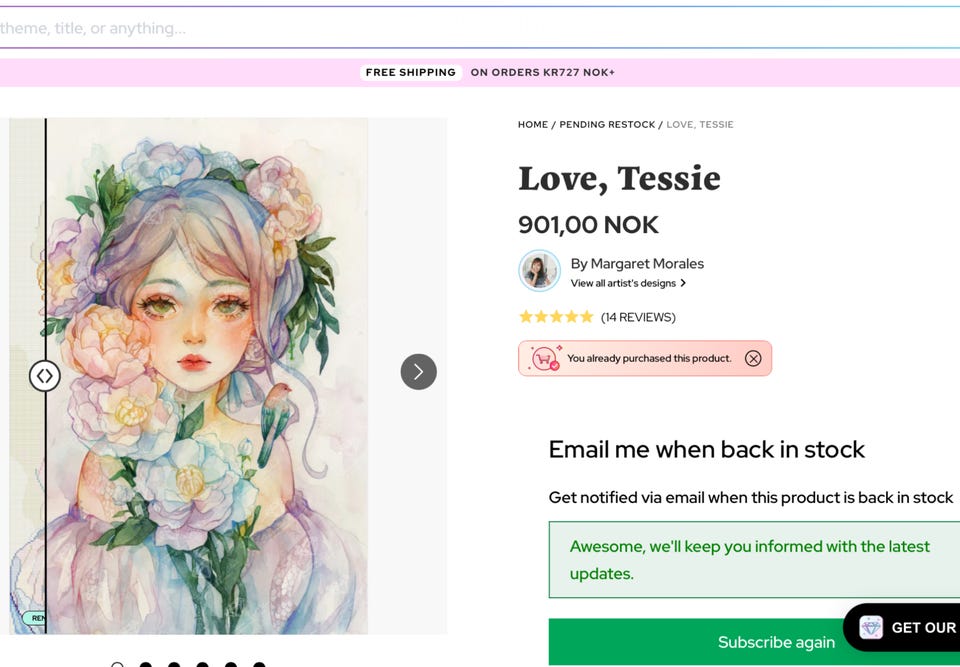The image size is (960, 667).
Task: Go to Home in breadcrumb
Action: pos(533,125)
